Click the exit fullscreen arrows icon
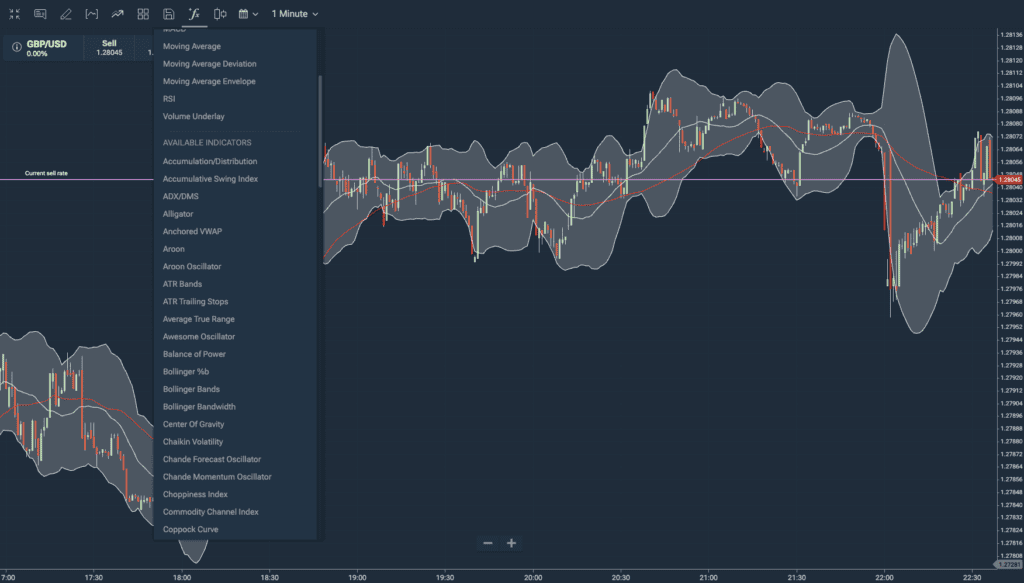The width and height of the screenshot is (1024, 583). pos(14,14)
